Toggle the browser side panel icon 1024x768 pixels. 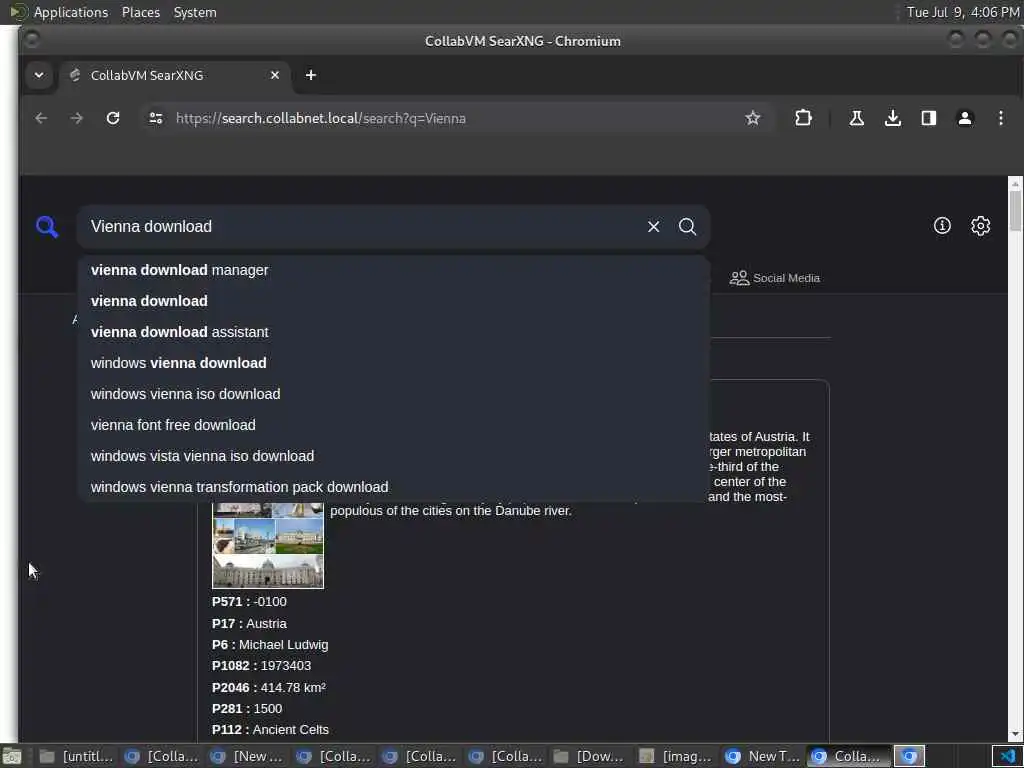pyautogui.click(x=929, y=118)
